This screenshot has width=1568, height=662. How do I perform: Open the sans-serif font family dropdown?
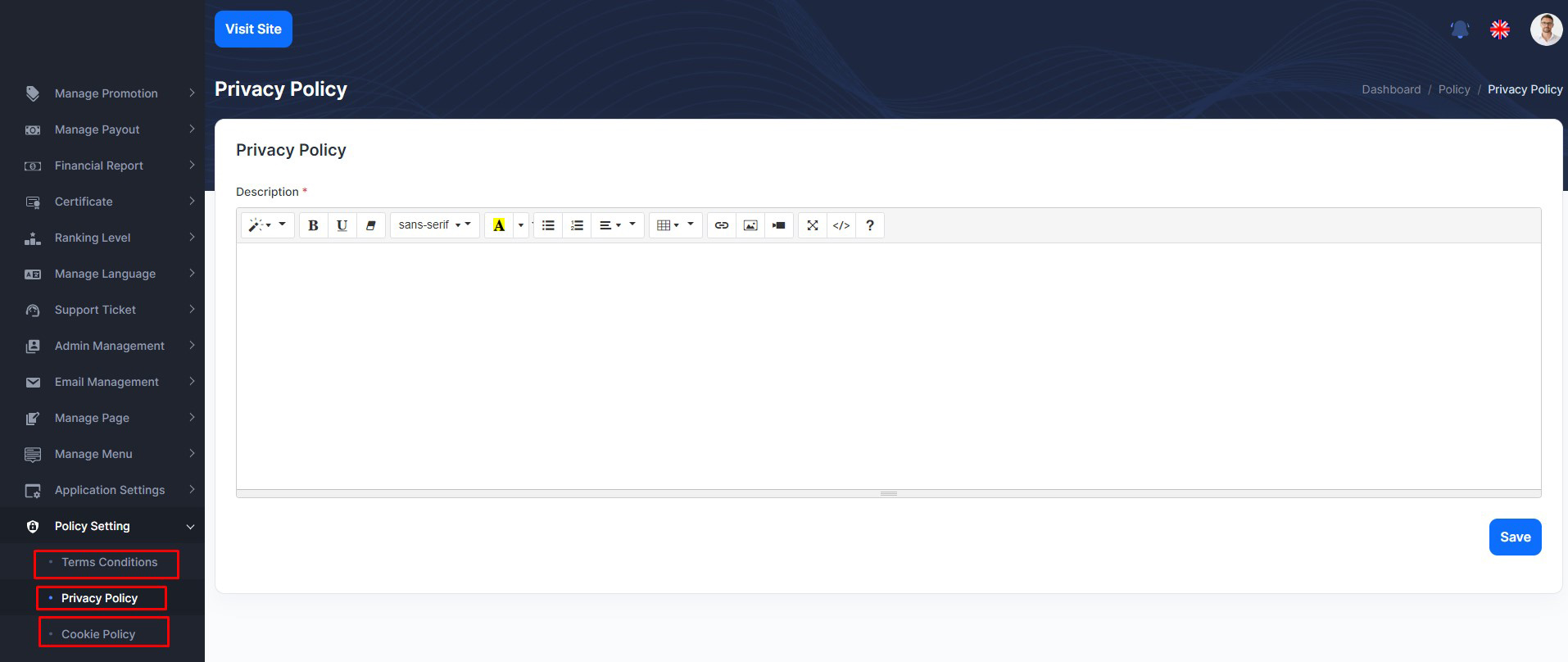point(434,225)
